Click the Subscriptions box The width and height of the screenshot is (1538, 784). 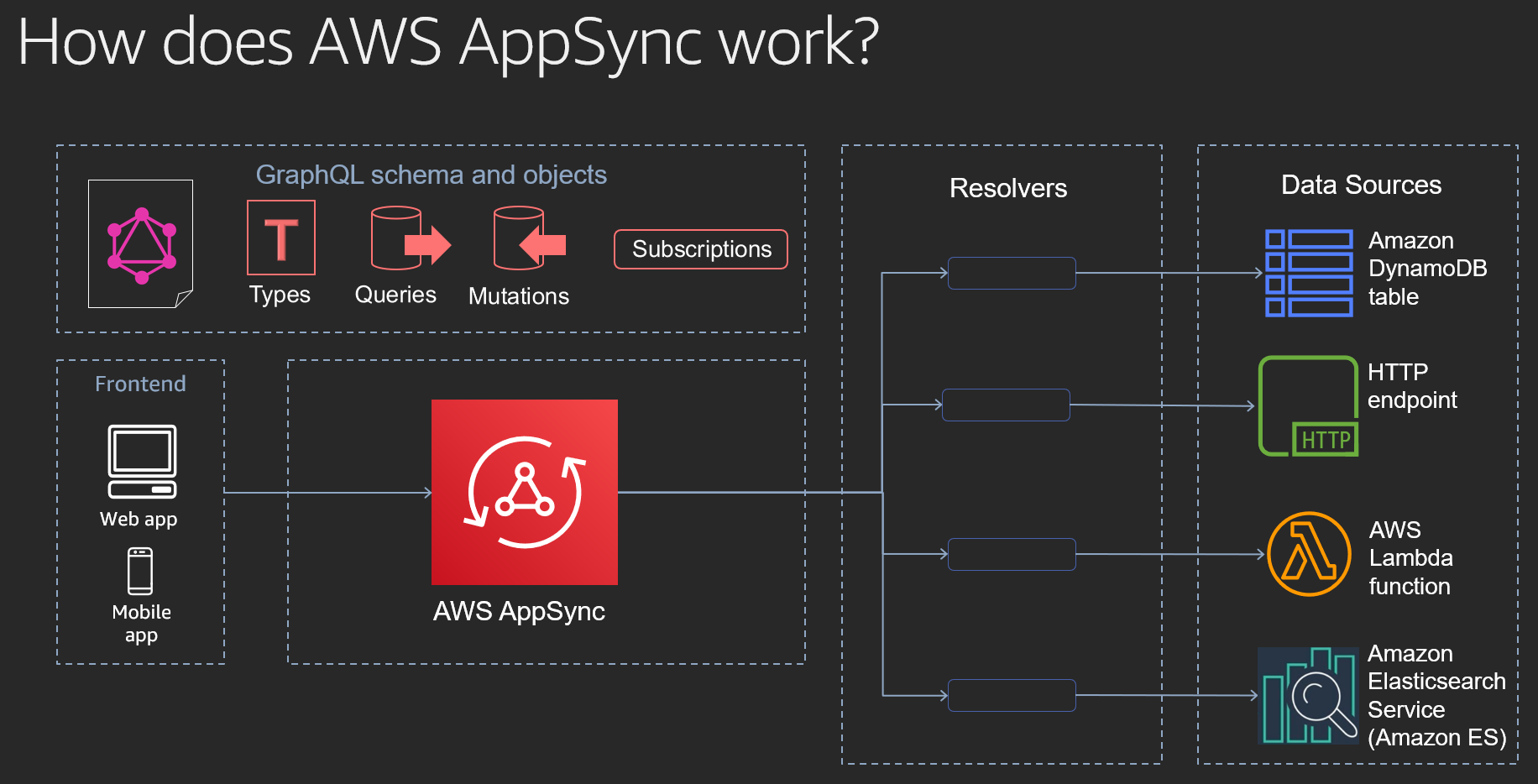pos(701,249)
